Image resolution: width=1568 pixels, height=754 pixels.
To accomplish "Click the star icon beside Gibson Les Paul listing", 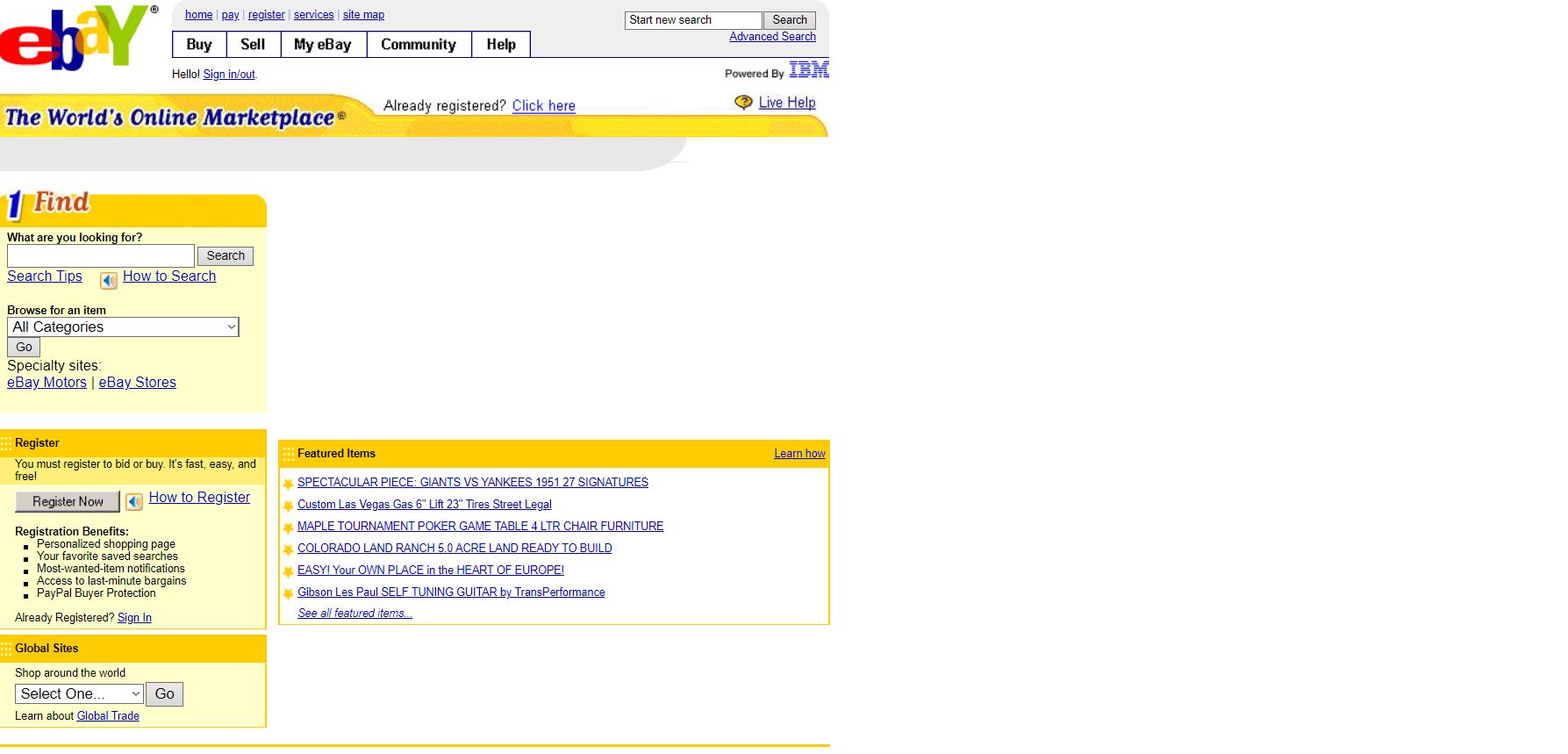I will pyautogui.click(x=288, y=593).
